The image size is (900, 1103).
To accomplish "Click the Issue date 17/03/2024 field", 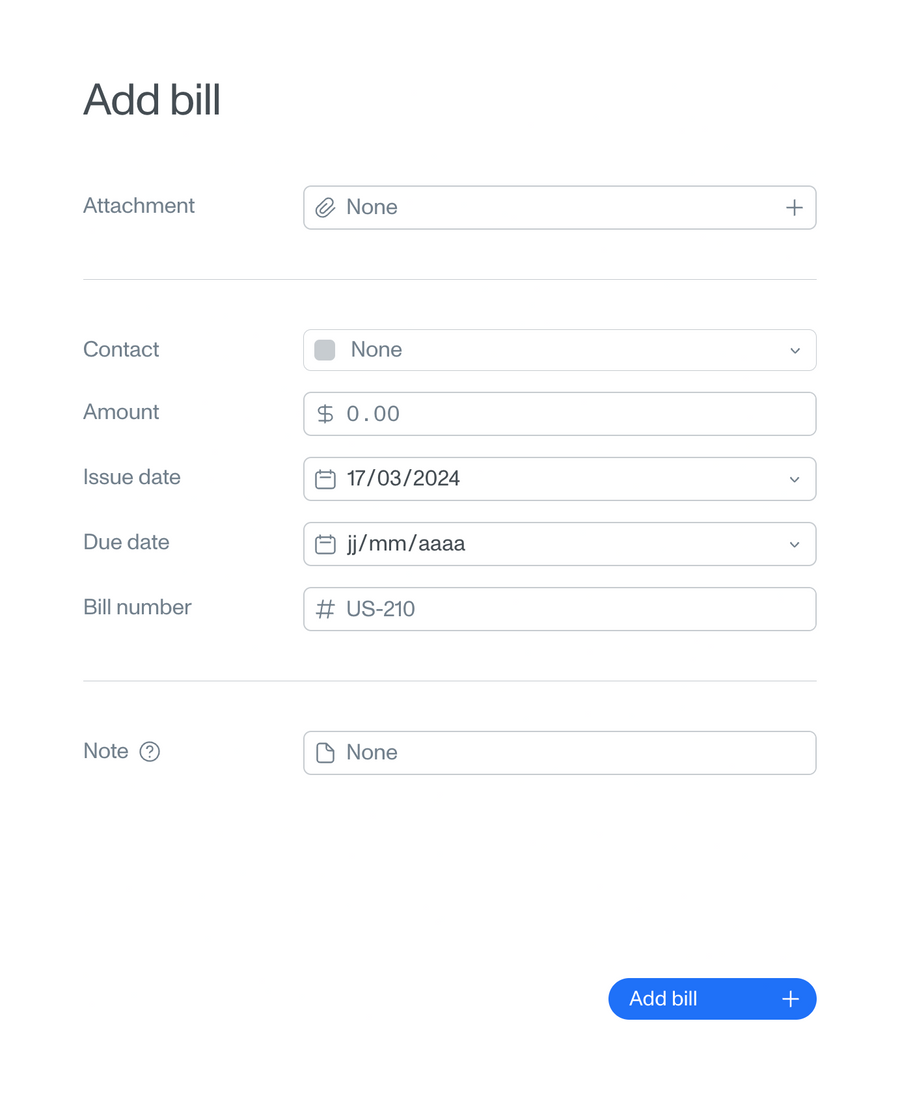I will point(500,478).
